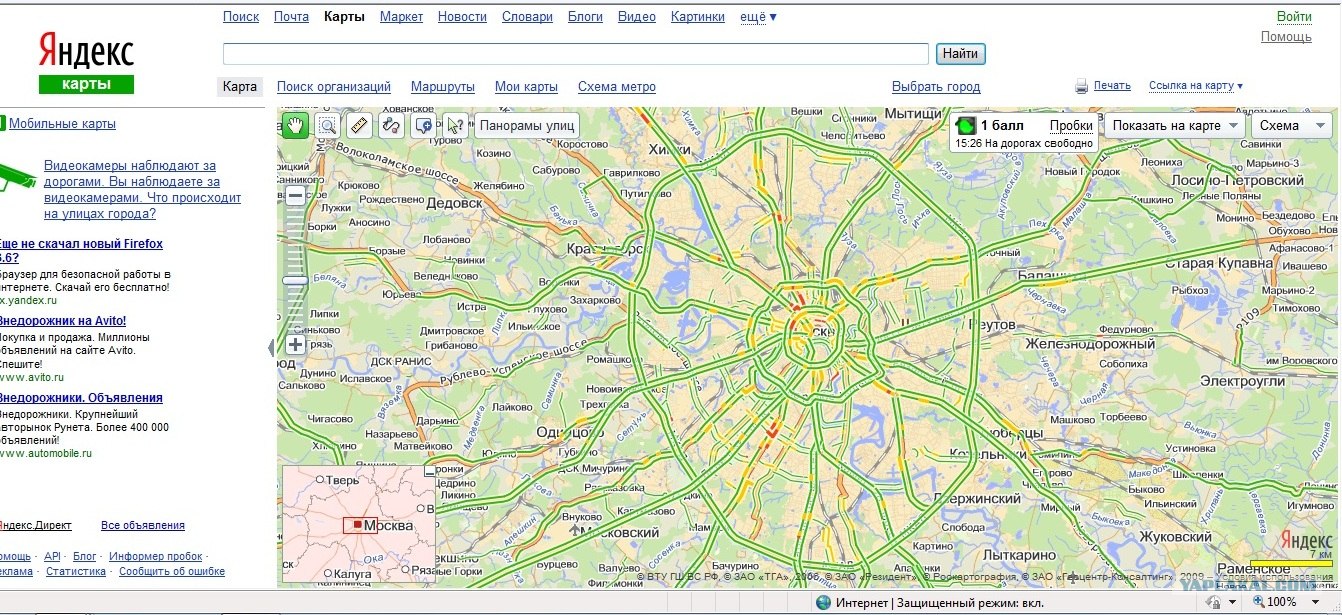Viewport: 1342px width, 615px height.
Task: Open the Показать на карте dropdown
Action: 1173,125
